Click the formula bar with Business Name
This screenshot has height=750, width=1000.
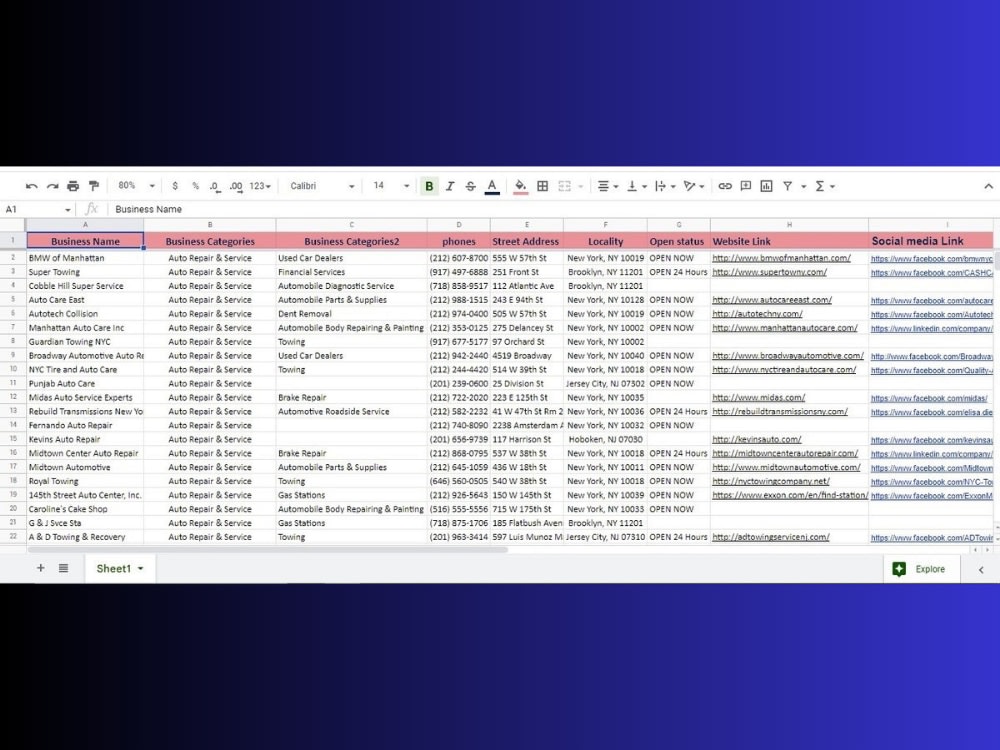(x=548, y=209)
